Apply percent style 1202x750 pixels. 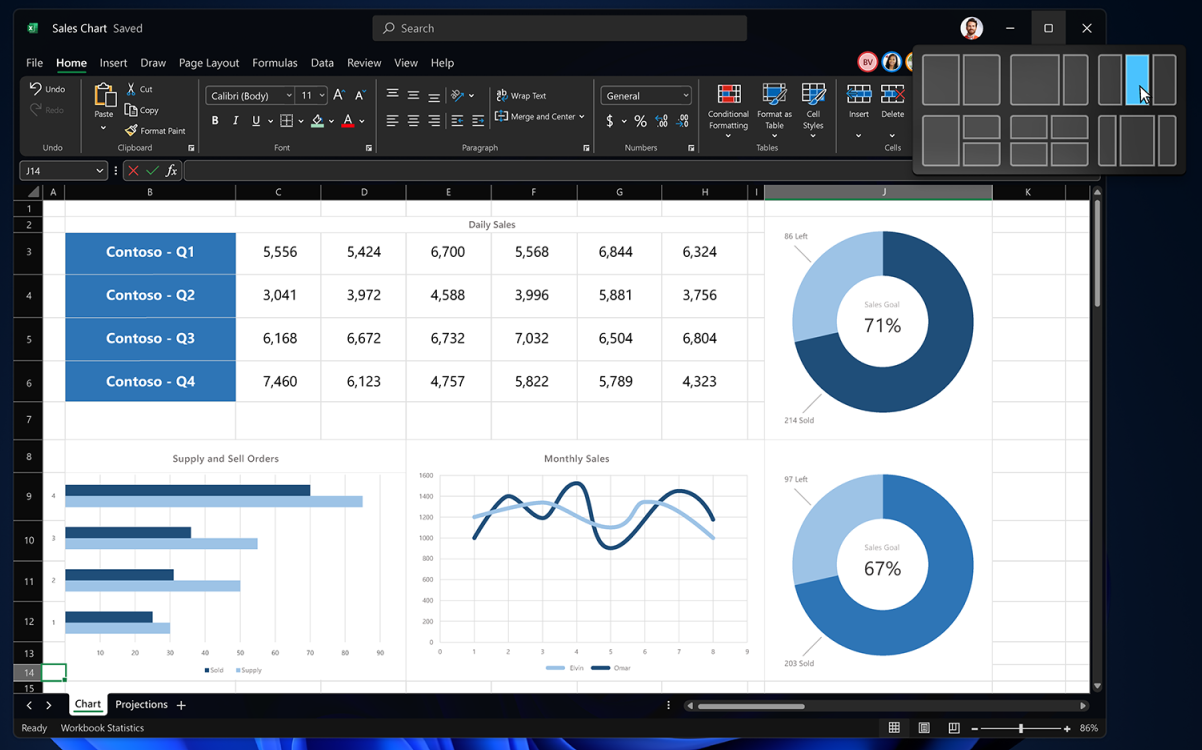click(641, 121)
